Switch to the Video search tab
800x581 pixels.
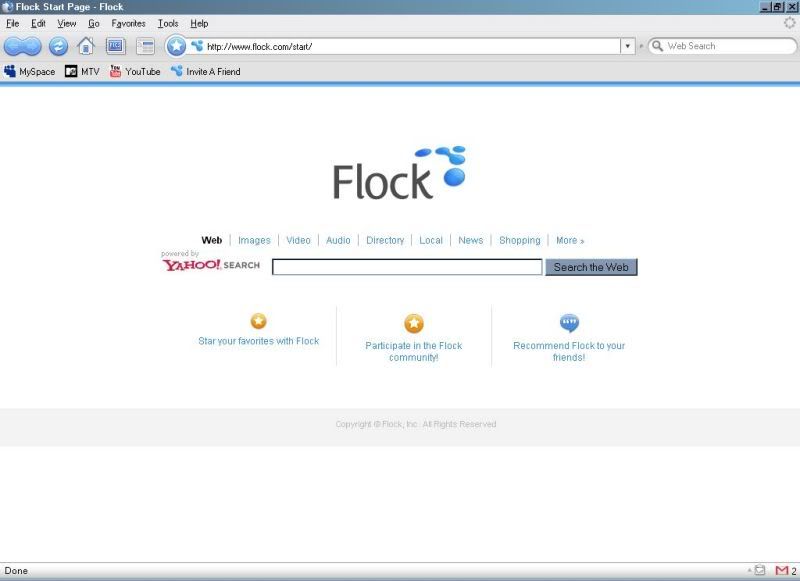[298, 240]
